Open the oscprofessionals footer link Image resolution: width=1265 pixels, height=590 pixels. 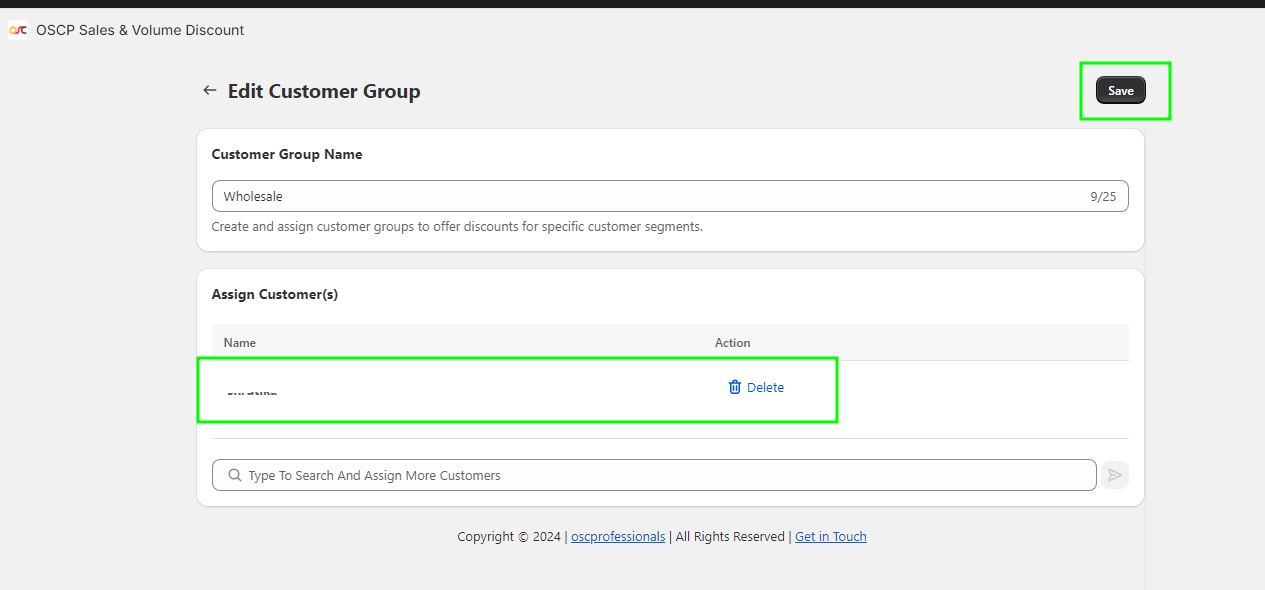[618, 536]
